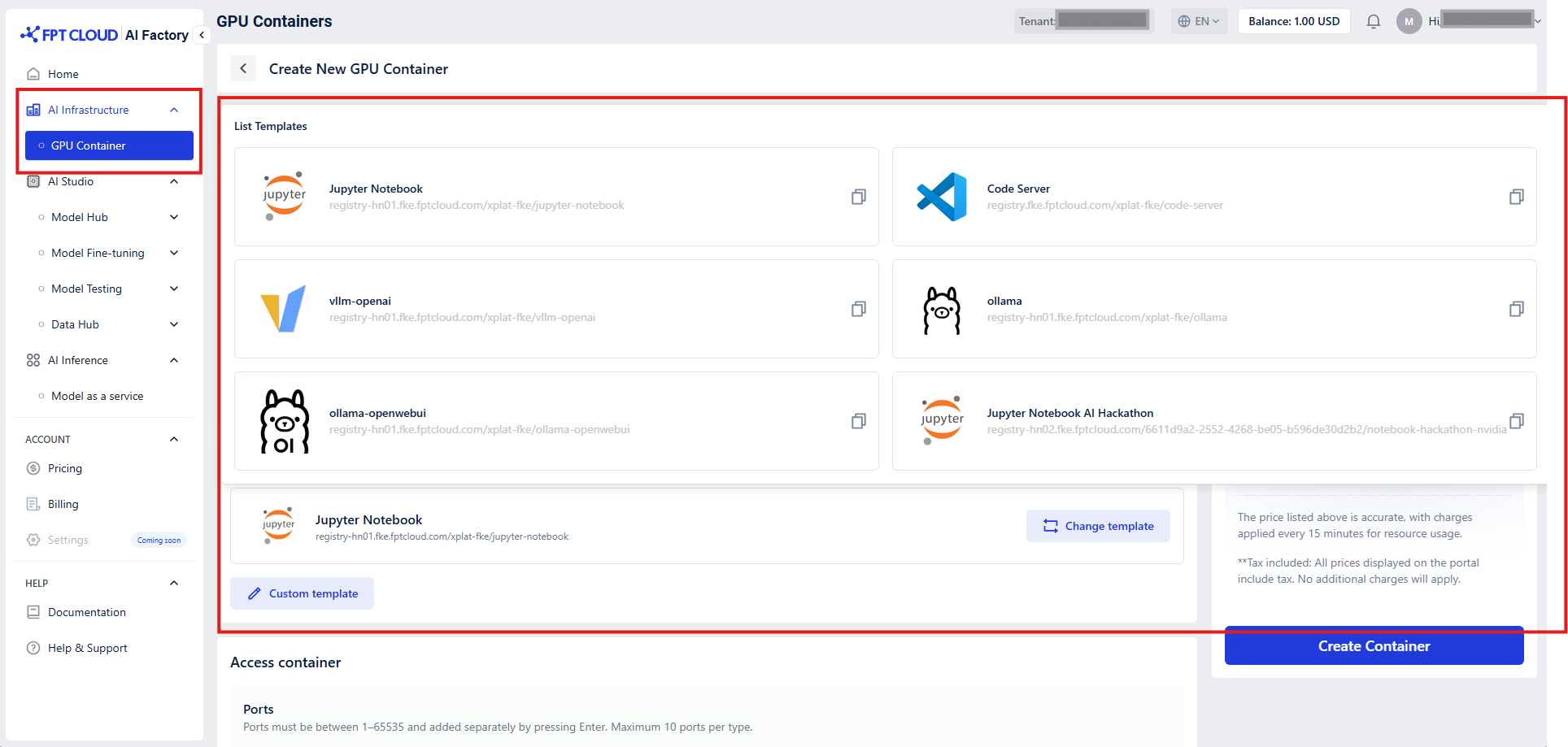Copy the Code Server registry path
Screen dimensions: 1568x747
coord(1516,197)
